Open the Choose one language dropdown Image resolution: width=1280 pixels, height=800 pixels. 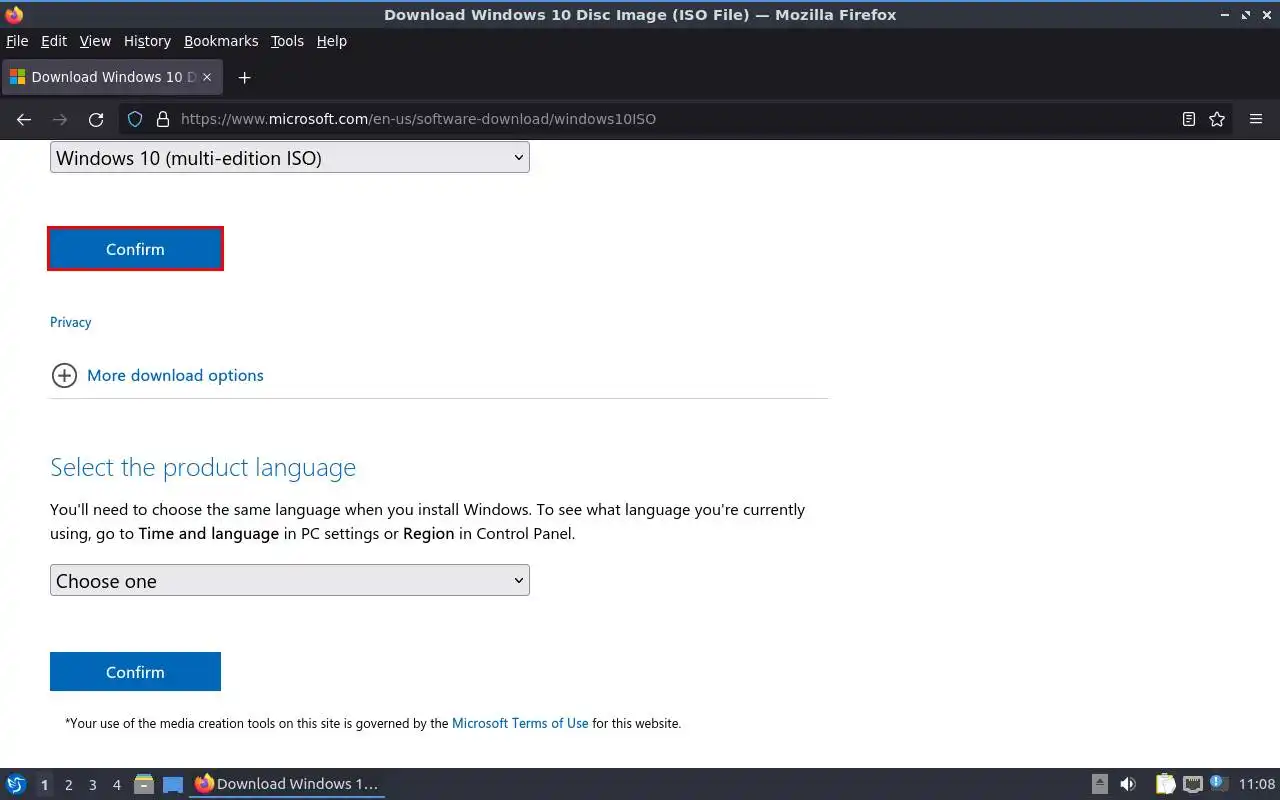click(290, 580)
